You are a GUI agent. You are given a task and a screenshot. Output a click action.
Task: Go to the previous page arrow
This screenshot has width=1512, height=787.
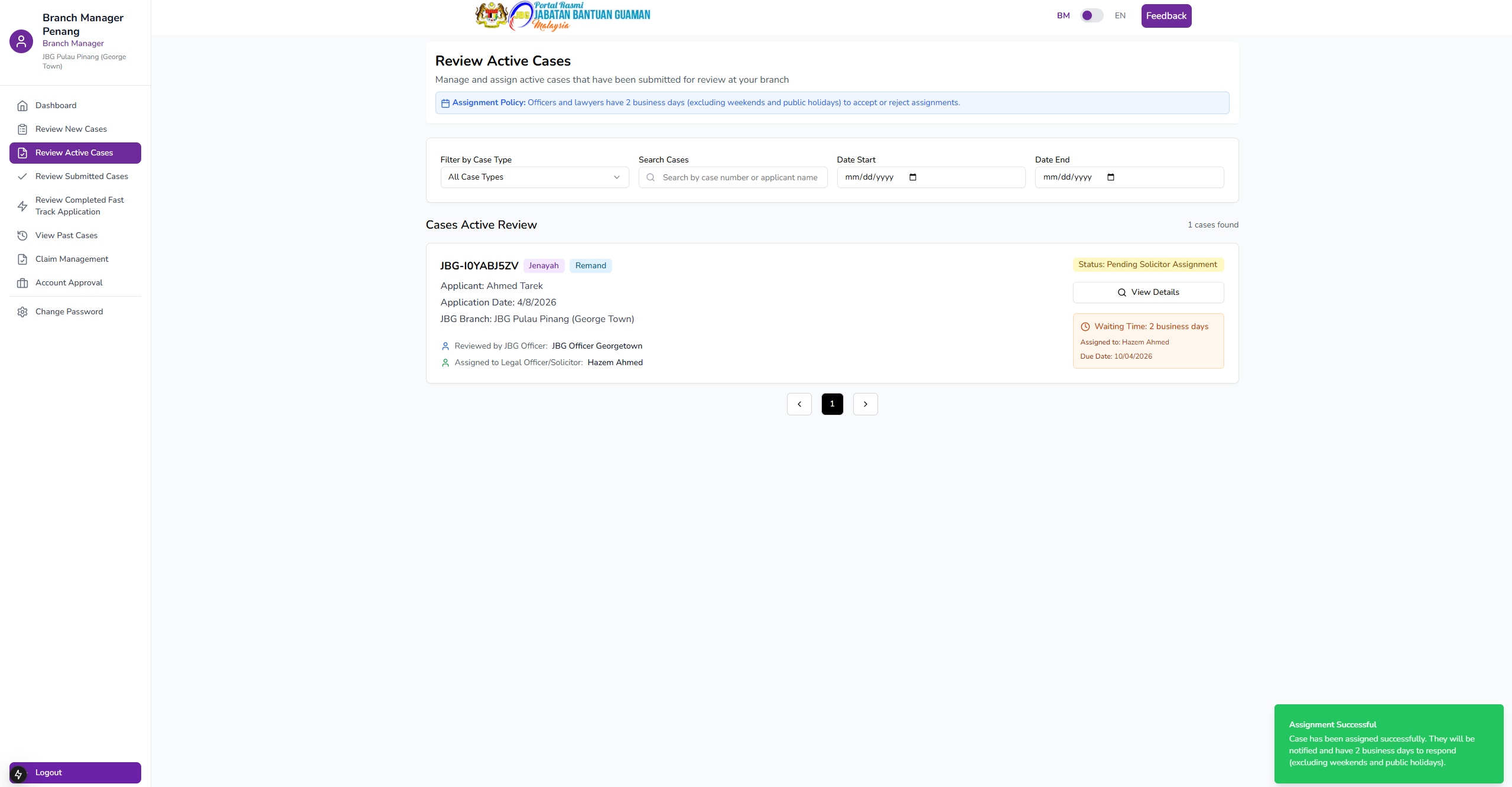799,404
